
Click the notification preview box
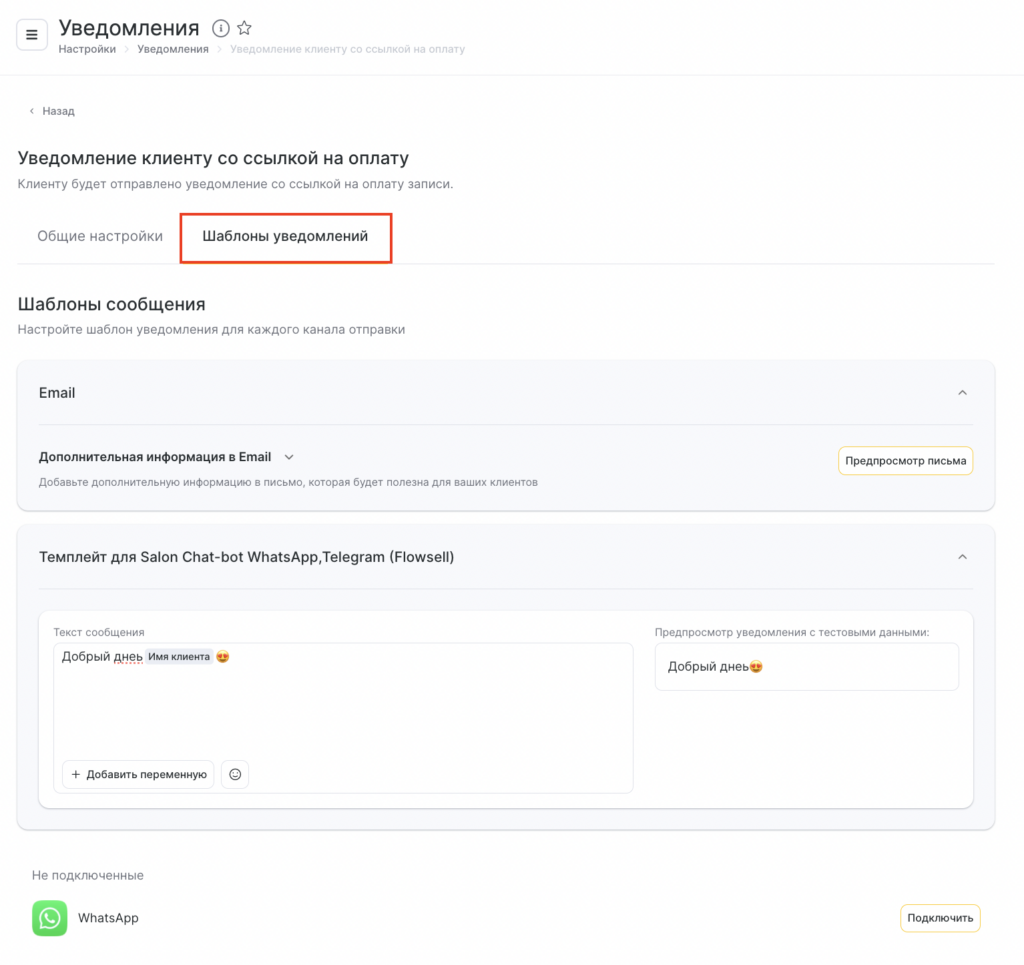[x=806, y=667]
